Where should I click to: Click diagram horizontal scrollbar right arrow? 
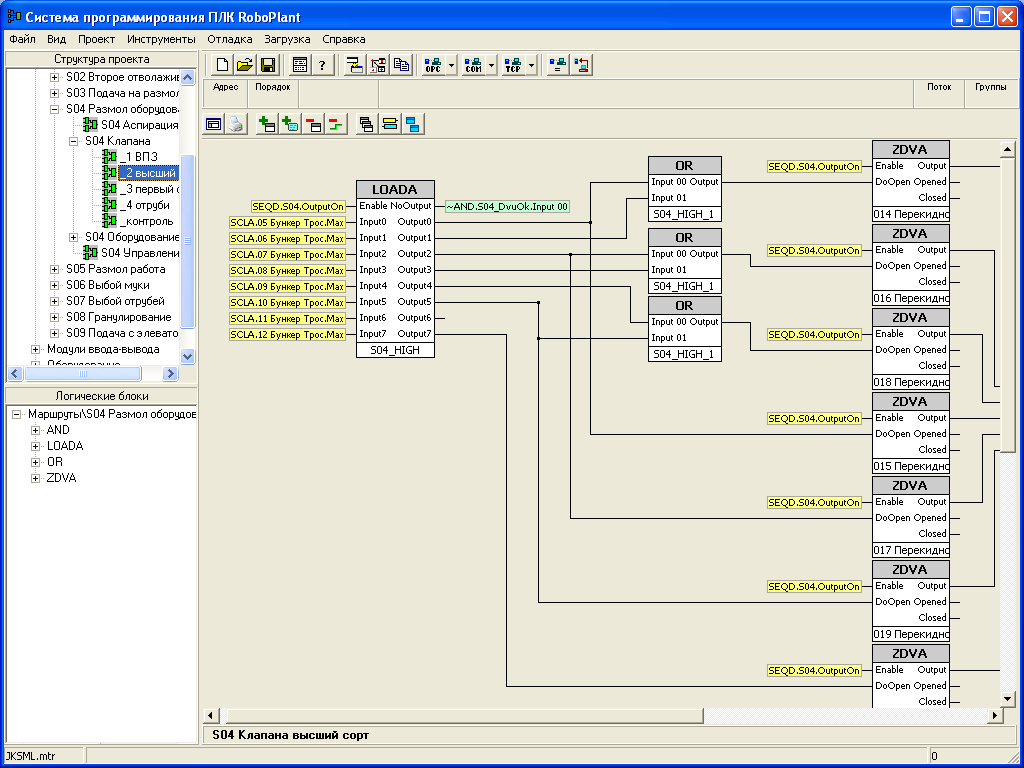coord(994,715)
